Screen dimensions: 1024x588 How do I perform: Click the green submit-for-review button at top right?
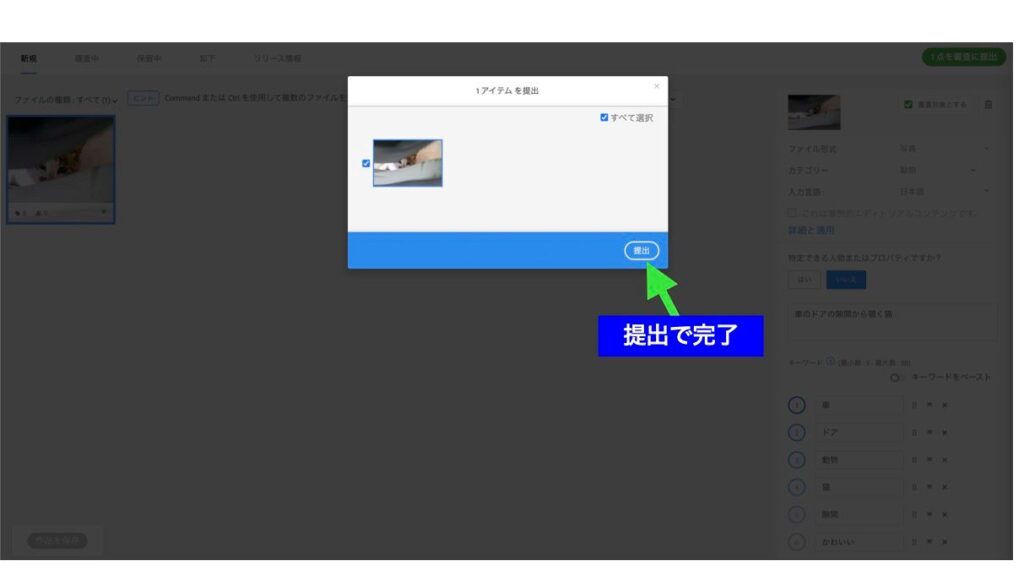pos(964,57)
